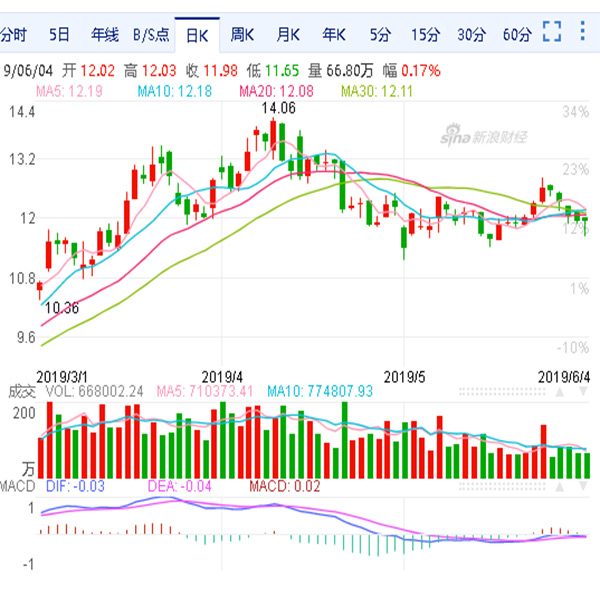Switch to the 30分 thirty-minute chart
The height and width of the screenshot is (600, 600).
point(471,34)
